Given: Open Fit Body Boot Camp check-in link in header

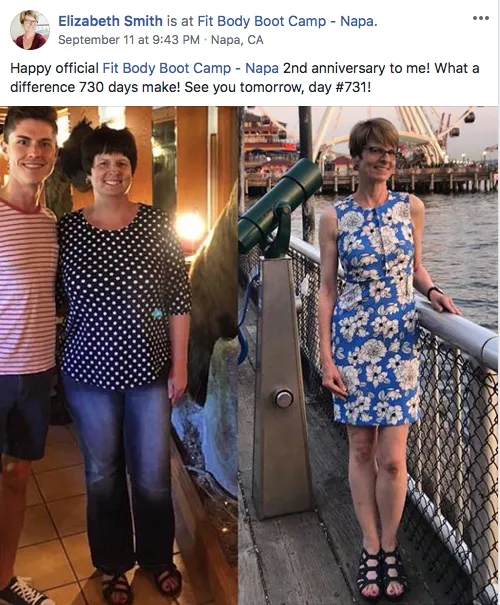Looking at the screenshot, I should pos(285,21).
